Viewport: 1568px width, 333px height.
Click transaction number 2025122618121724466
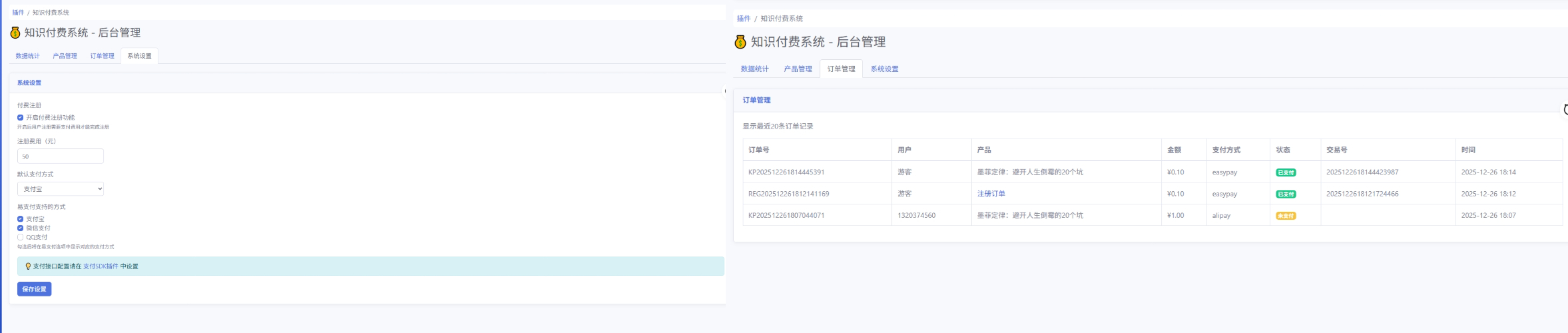tap(1362, 194)
